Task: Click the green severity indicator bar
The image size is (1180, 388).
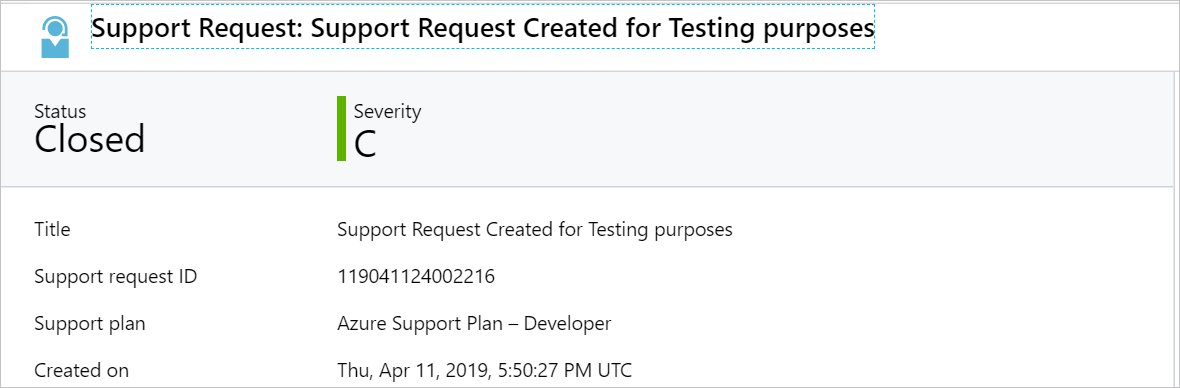Action: [341, 128]
